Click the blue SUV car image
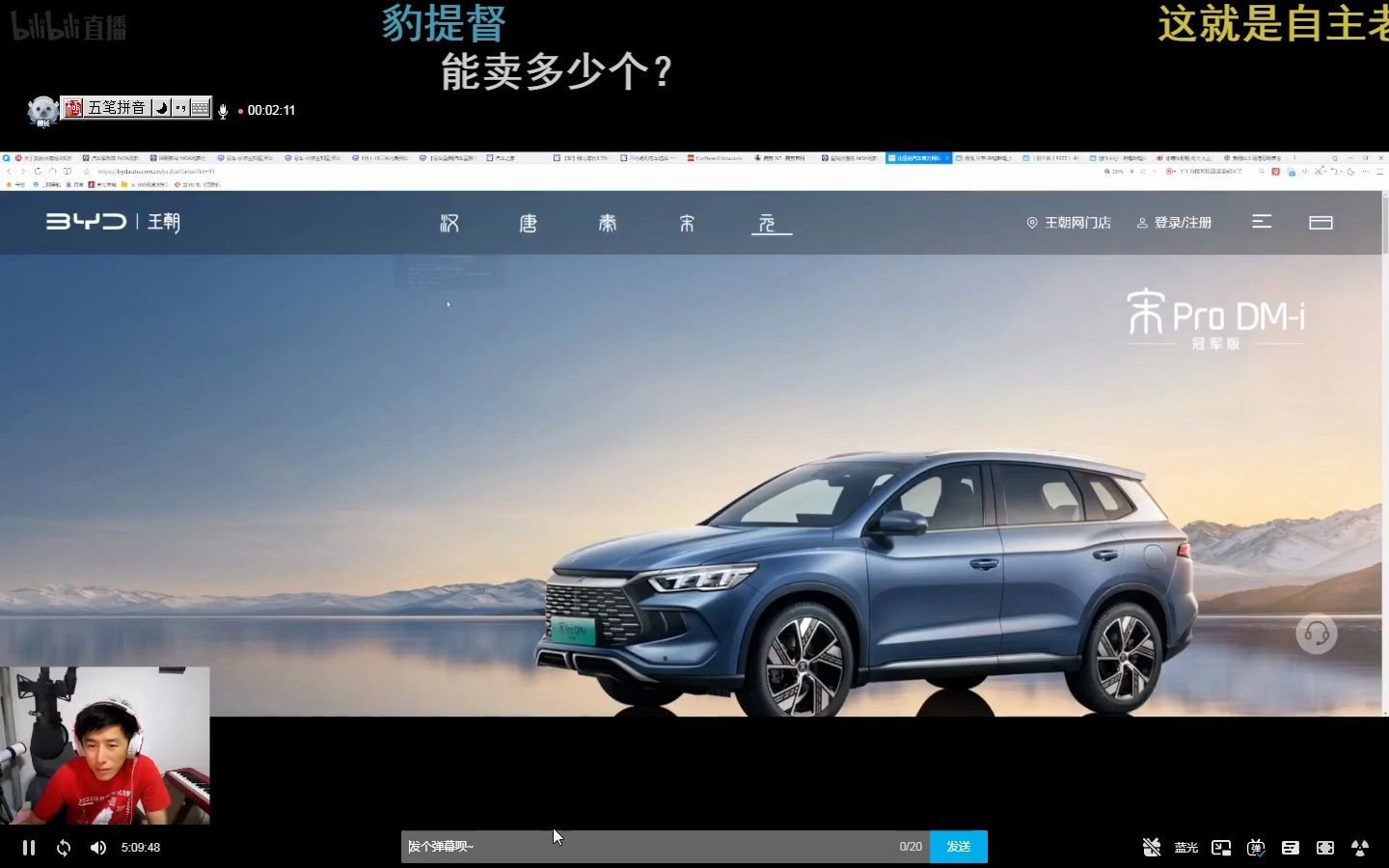The height and width of the screenshot is (868, 1389). pyautogui.click(x=868, y=584)
